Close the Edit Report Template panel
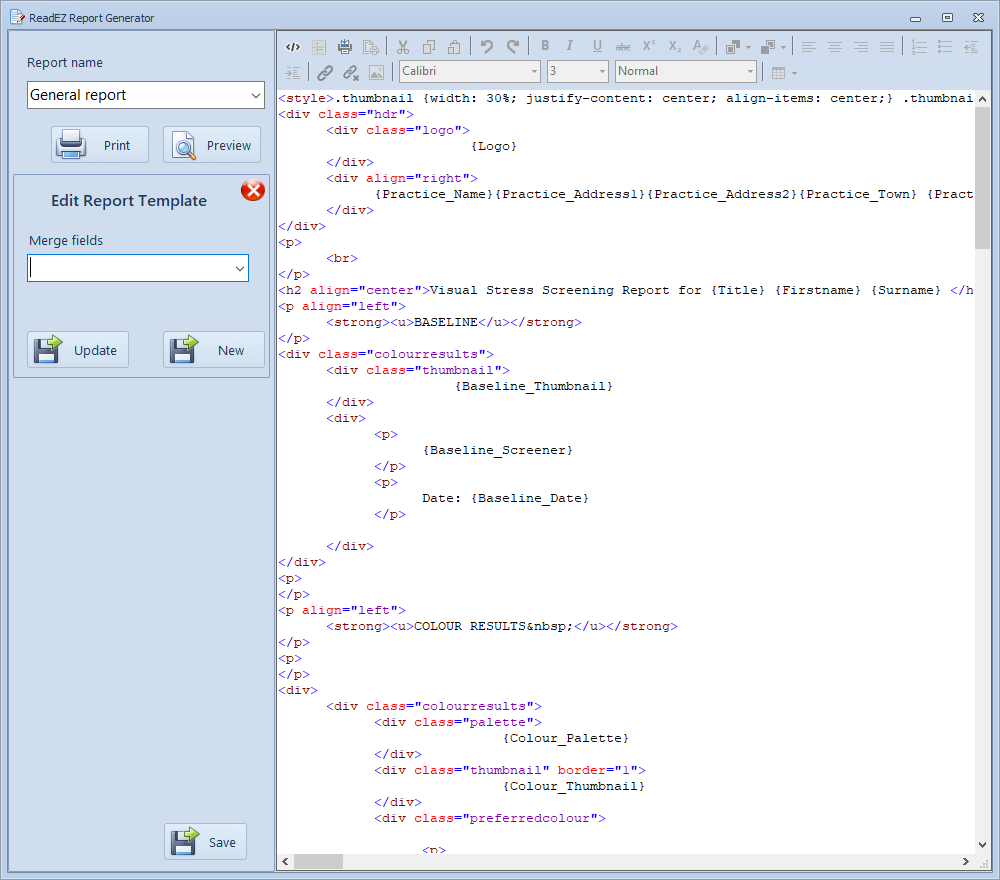Image resolution: width=1000 pixels, height=880 pixels. coord(253,190)
